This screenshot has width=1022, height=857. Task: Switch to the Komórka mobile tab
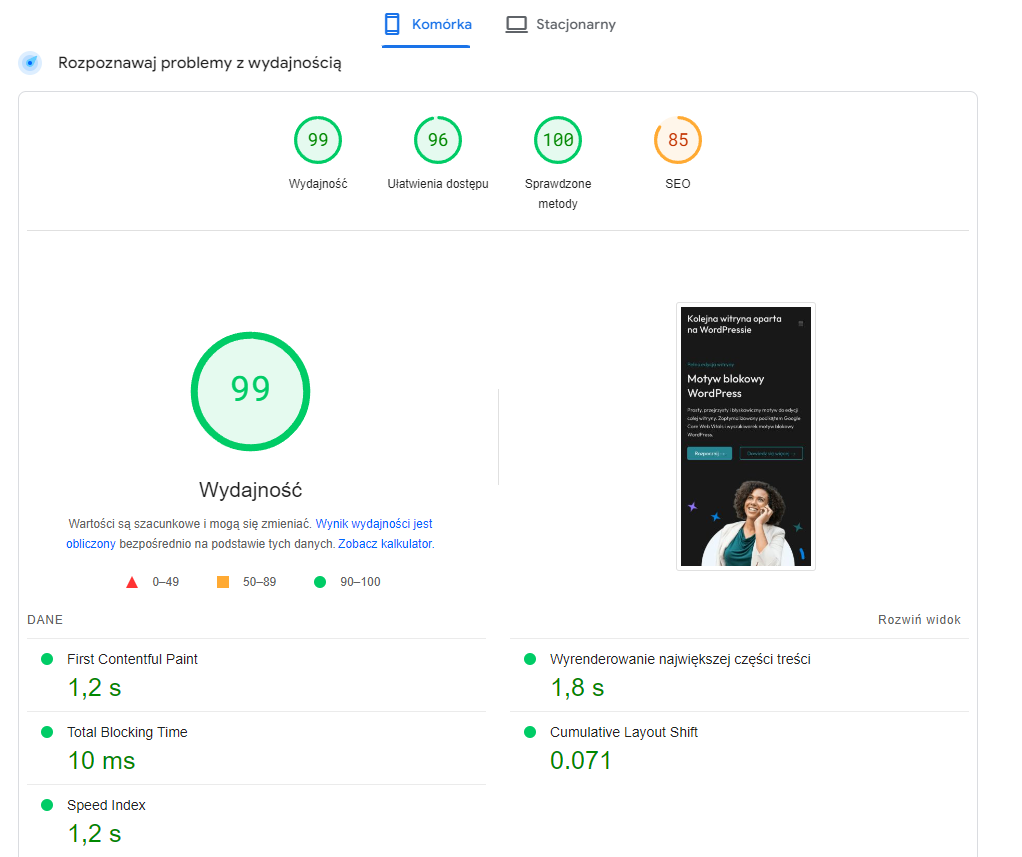(426, 25)
